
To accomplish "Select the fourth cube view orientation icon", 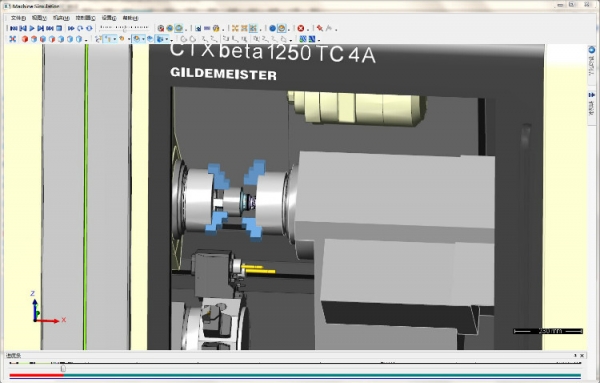I will (52, 39).
